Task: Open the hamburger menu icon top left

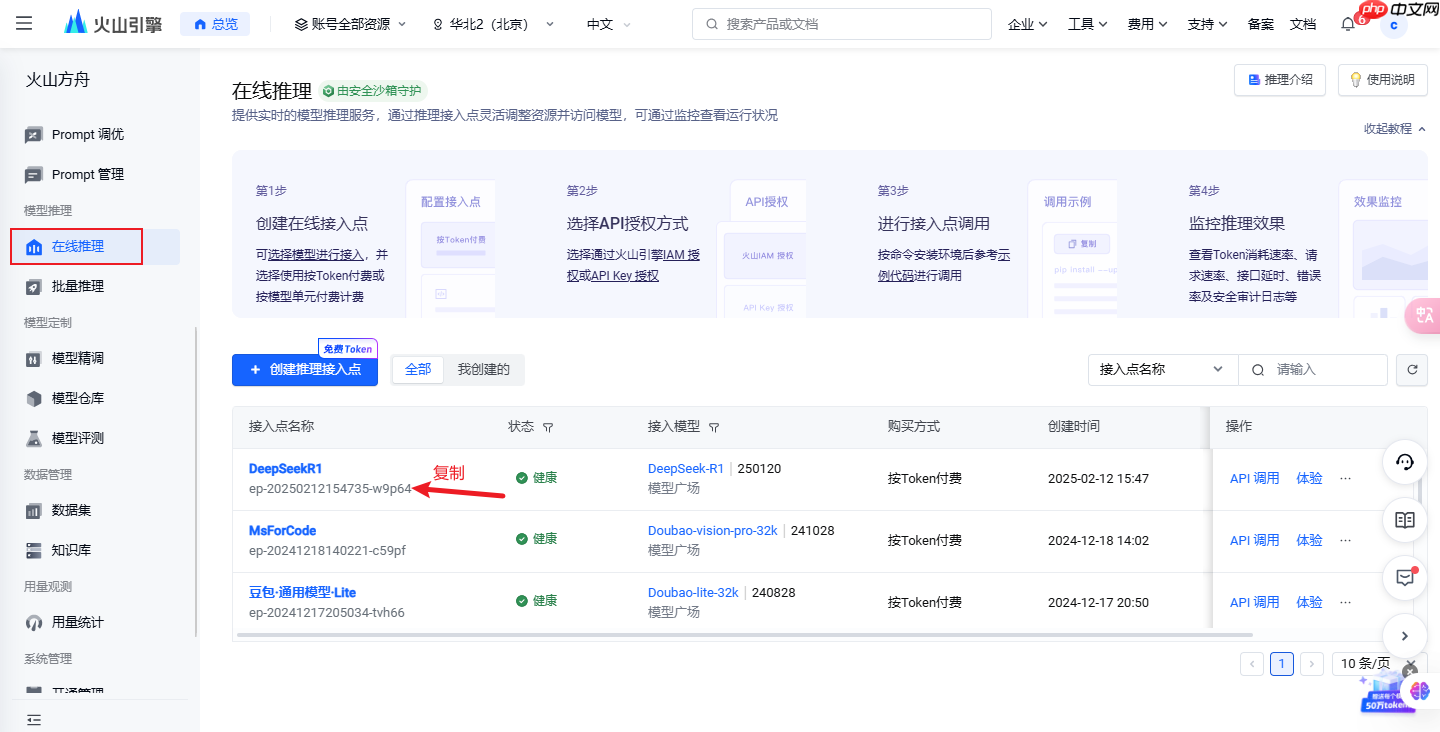Action: [23, 23]
